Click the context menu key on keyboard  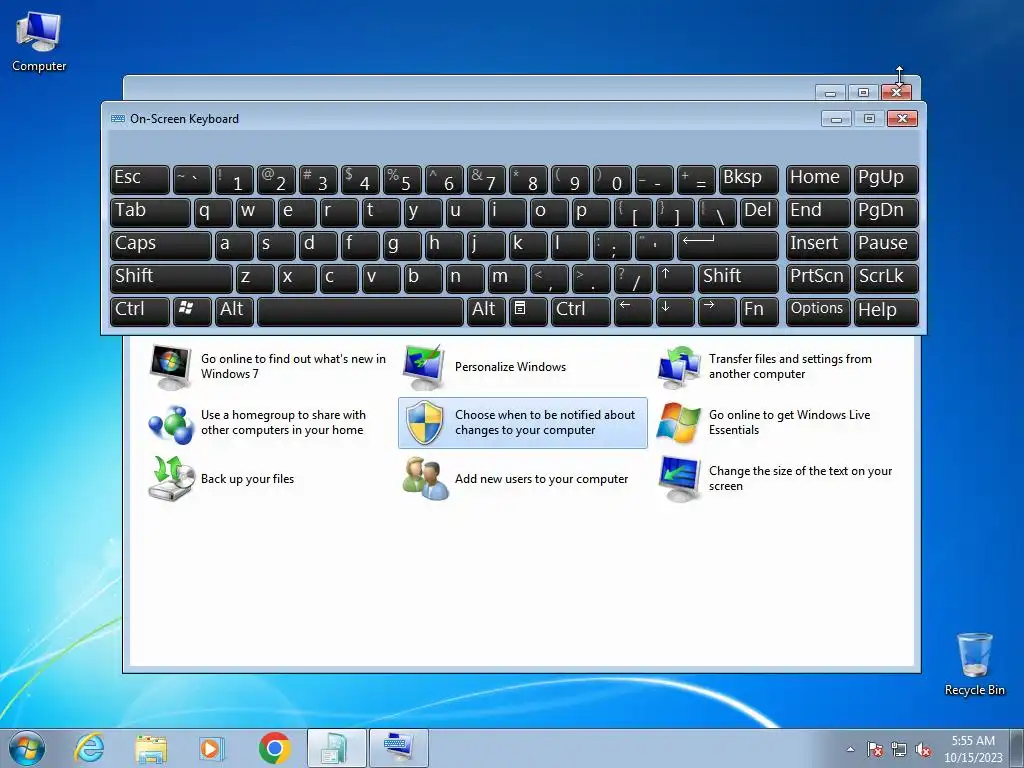point(528,310)
